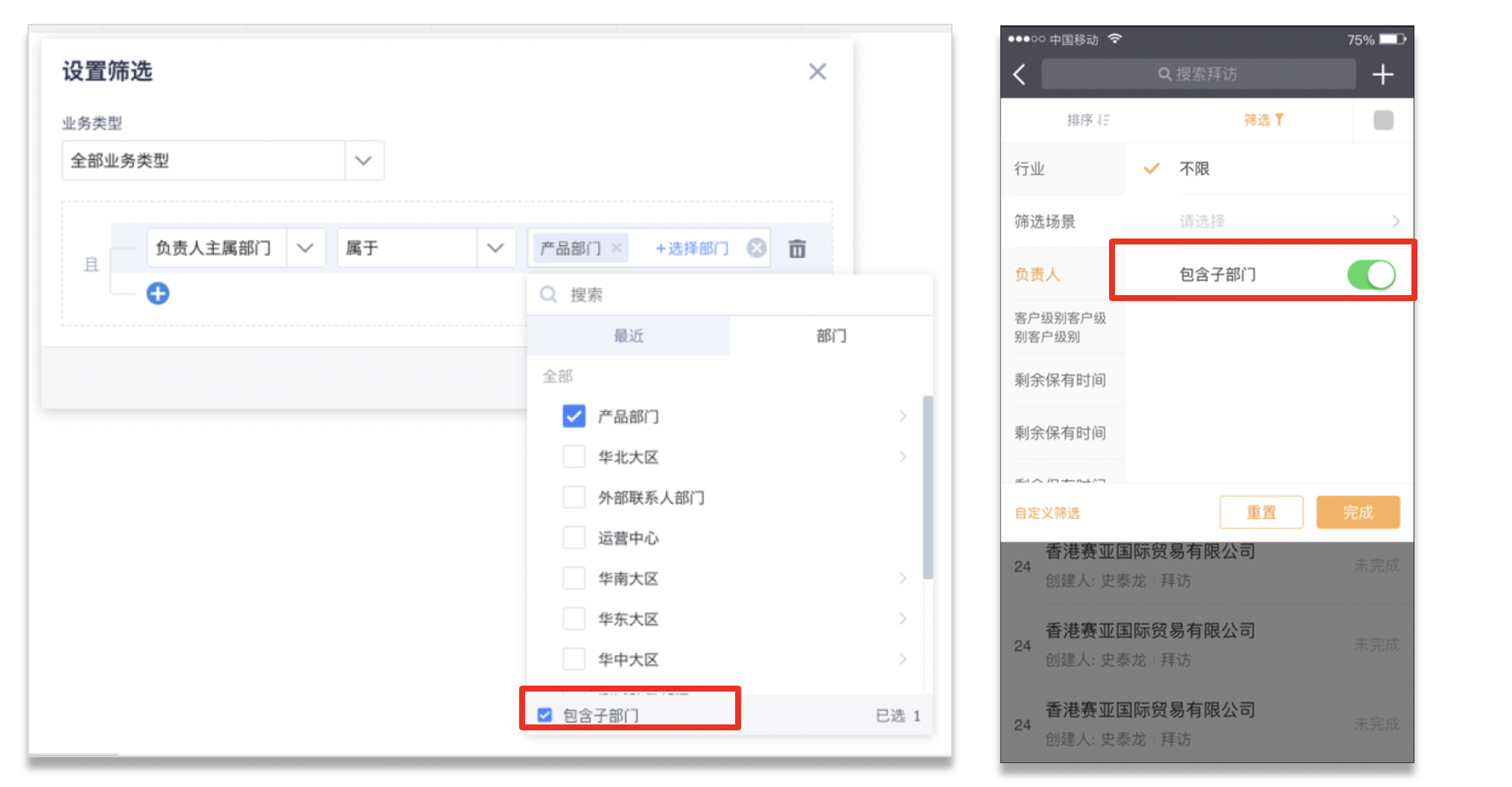Select the 客户级别 filter category

pyautogui.click(x=1063, y=327)
